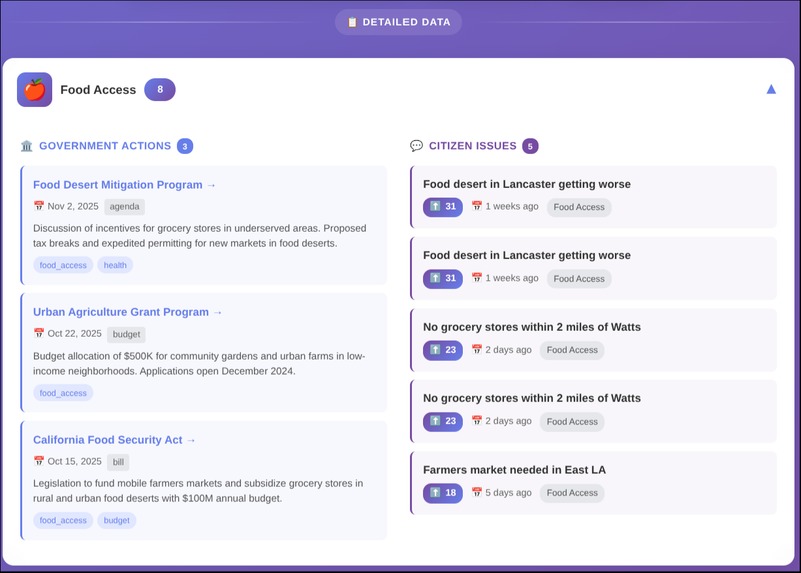Click the Citizen Issues heading text

click(473, 146)
